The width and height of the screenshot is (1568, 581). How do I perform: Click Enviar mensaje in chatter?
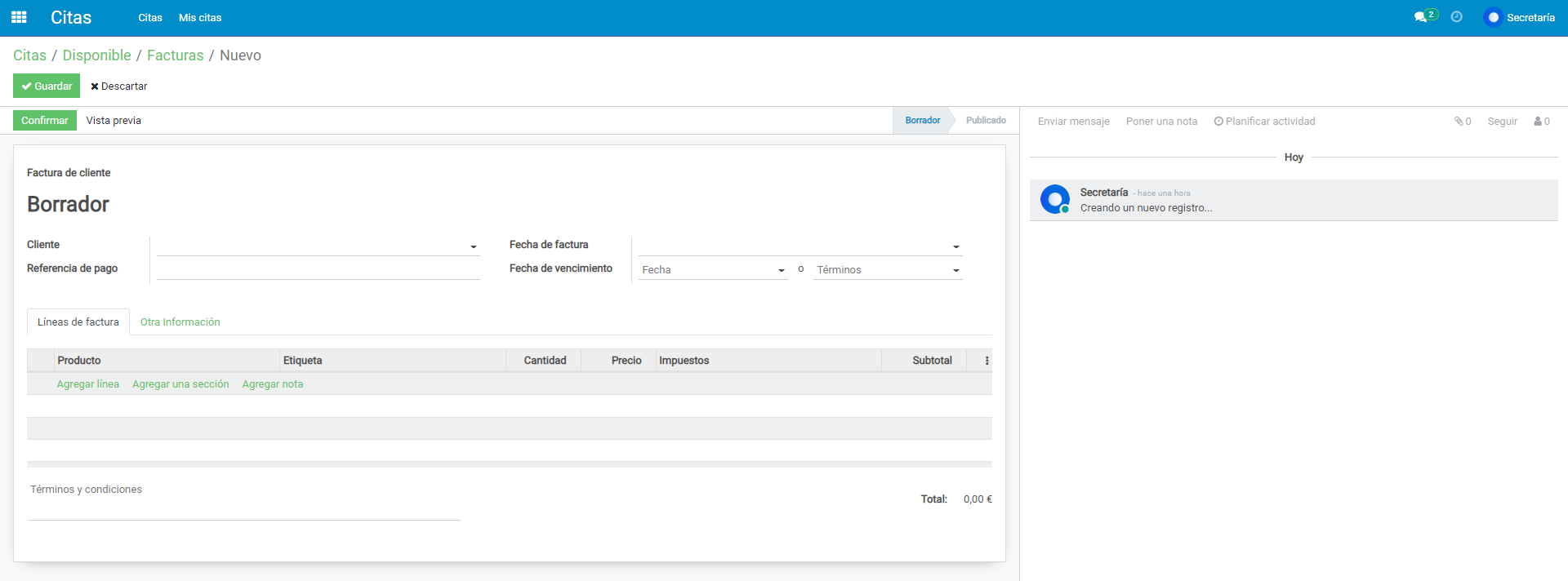(1073, 122)
